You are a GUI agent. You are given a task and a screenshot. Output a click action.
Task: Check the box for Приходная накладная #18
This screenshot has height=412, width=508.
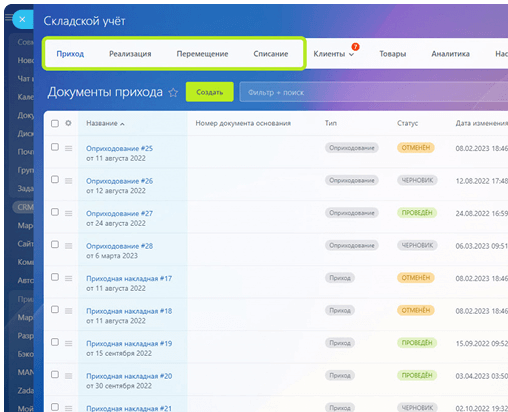click(55, 309)
